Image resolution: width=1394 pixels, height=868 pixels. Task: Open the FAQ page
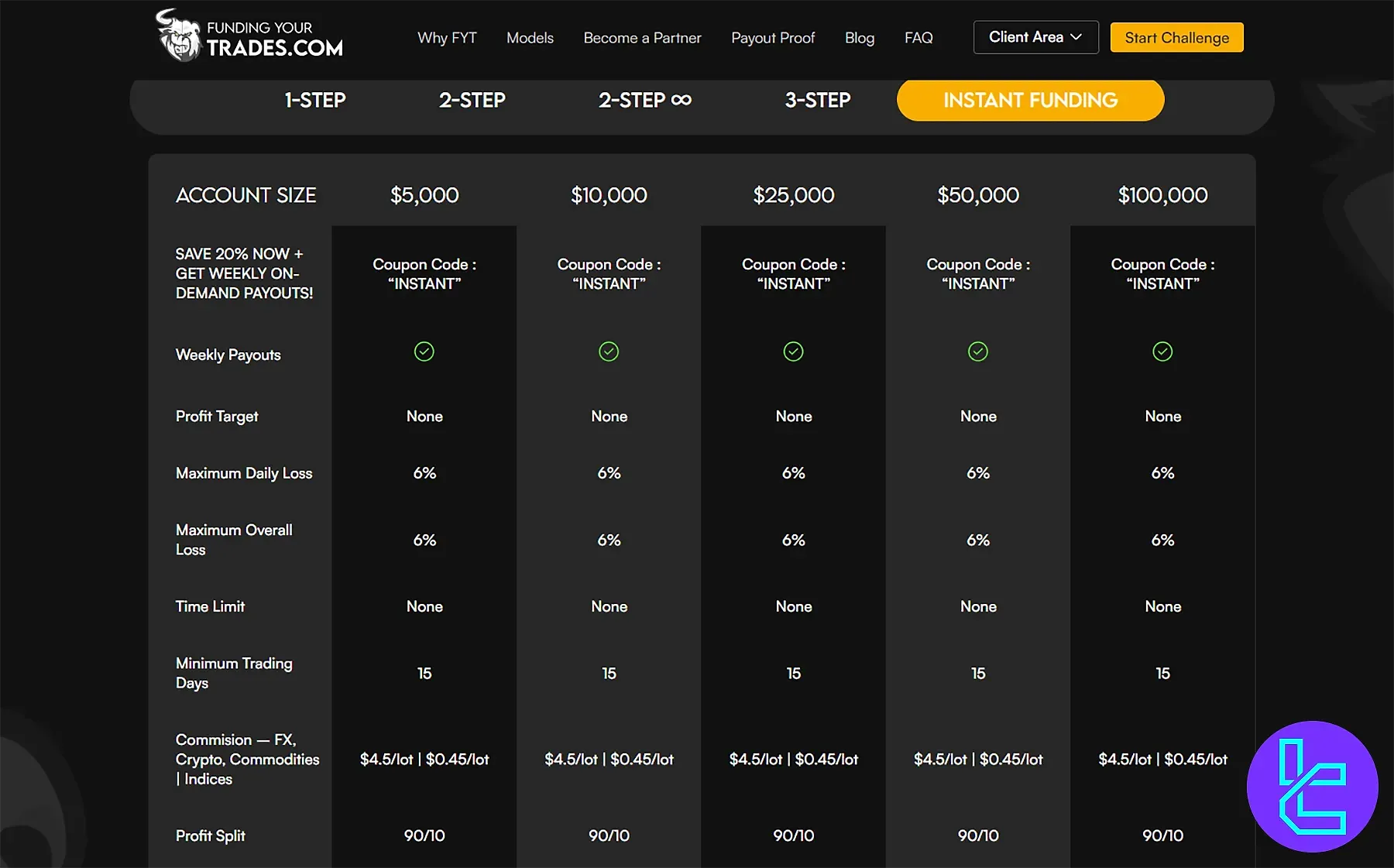pyautogui.click(x=918, y=38)
